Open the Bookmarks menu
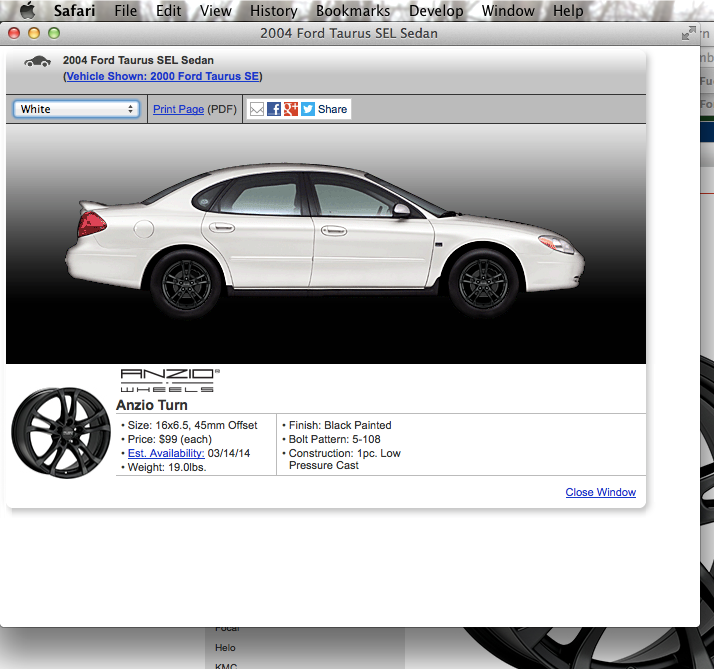The height and width of the screenshot is (669, 714). pyautogui.click(x=353, y=10)
